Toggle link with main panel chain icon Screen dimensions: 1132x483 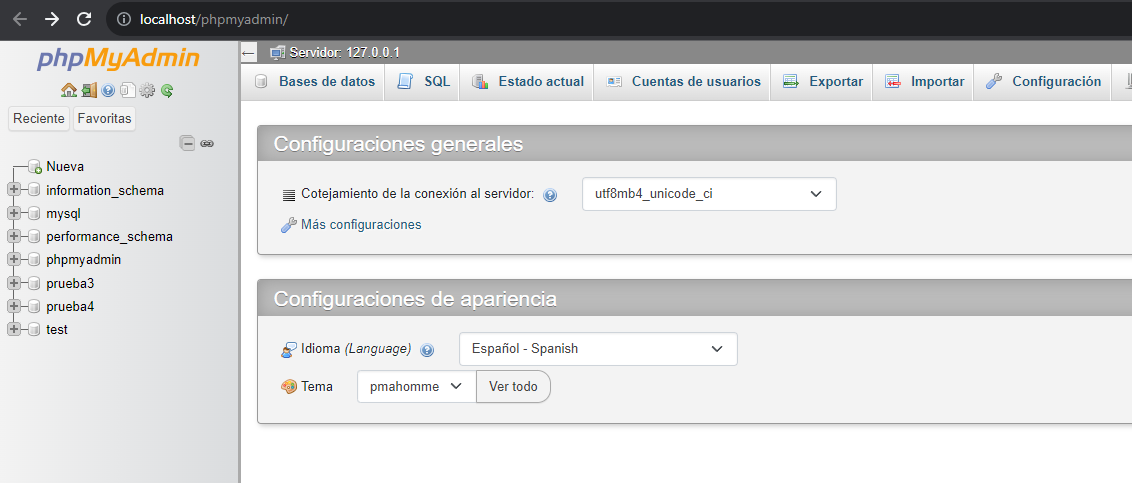pos(207,143)
